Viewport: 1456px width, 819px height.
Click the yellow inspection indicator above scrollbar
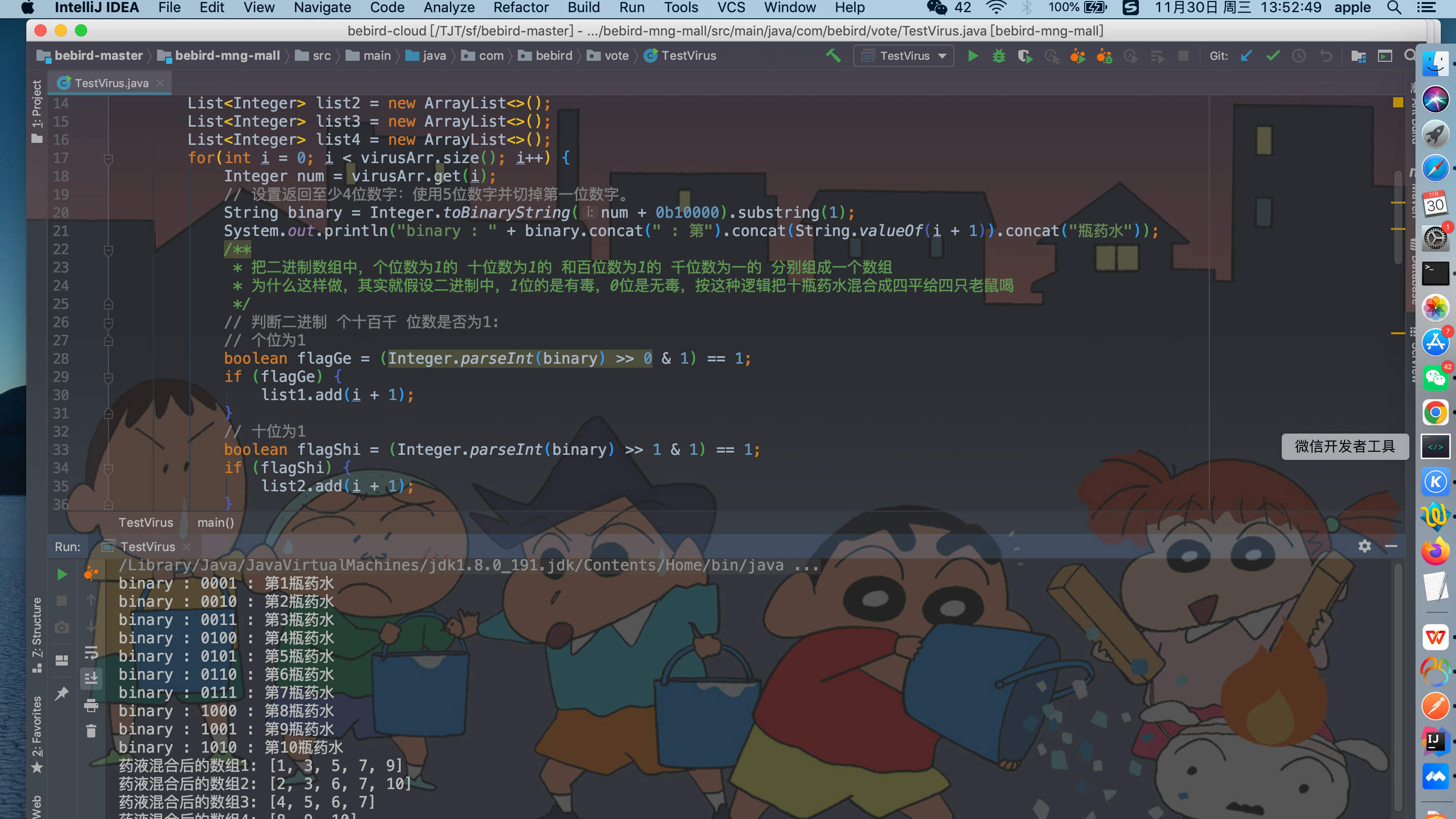click(1397, 102)
